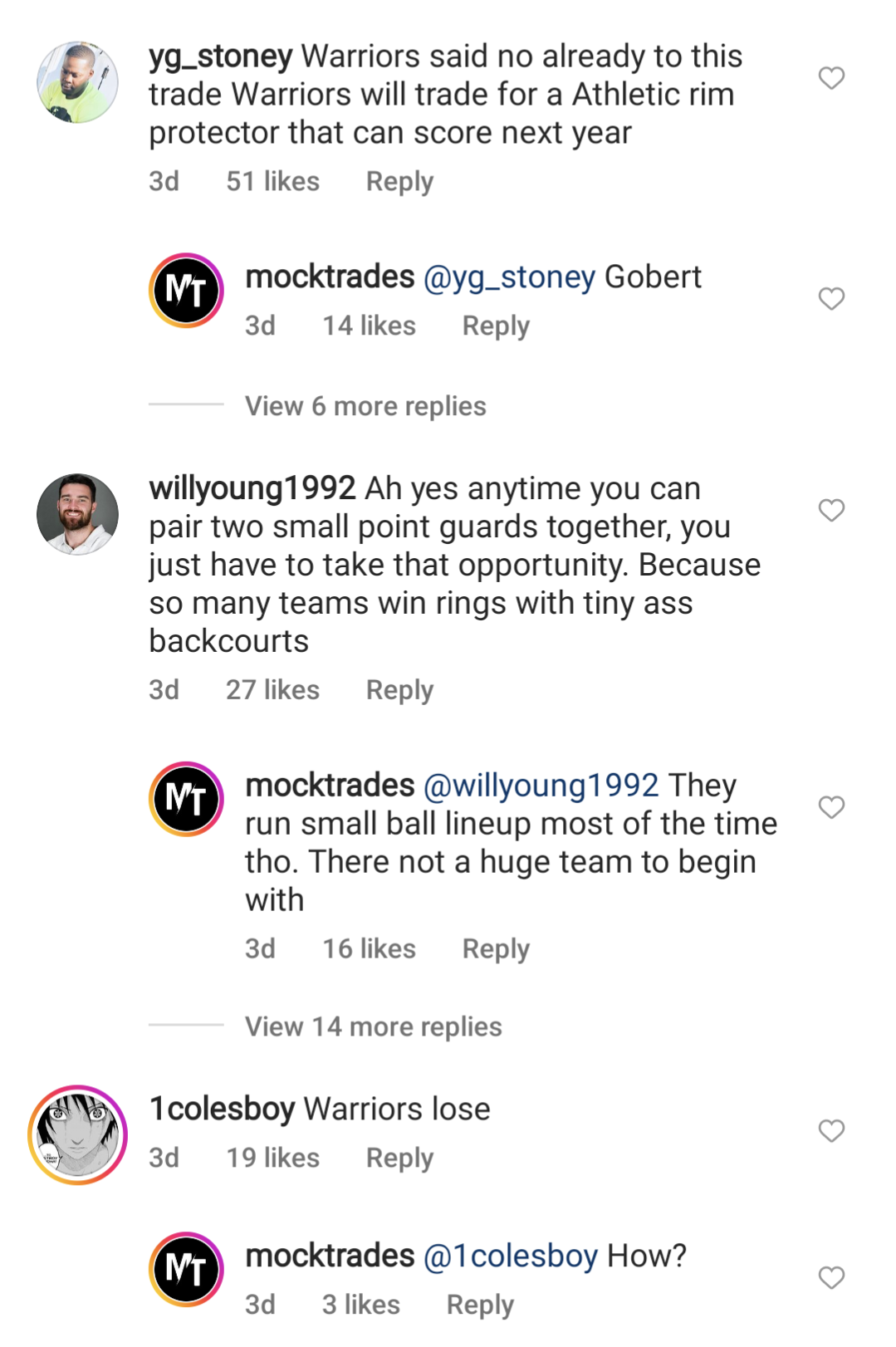Open the willyoung1992 username
The width and height of the screenshot is (896, 1347).
(252, 488)
